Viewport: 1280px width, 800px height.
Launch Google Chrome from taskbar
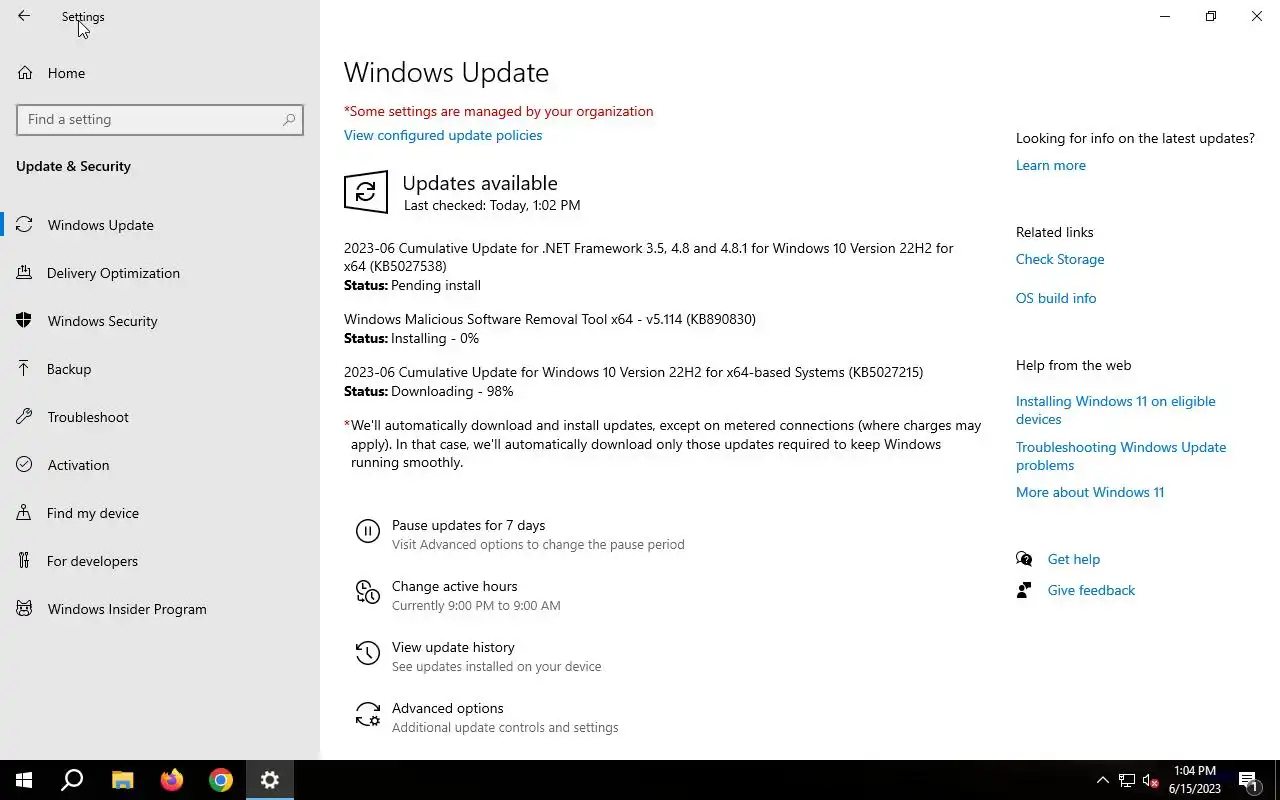click(221, 780)
